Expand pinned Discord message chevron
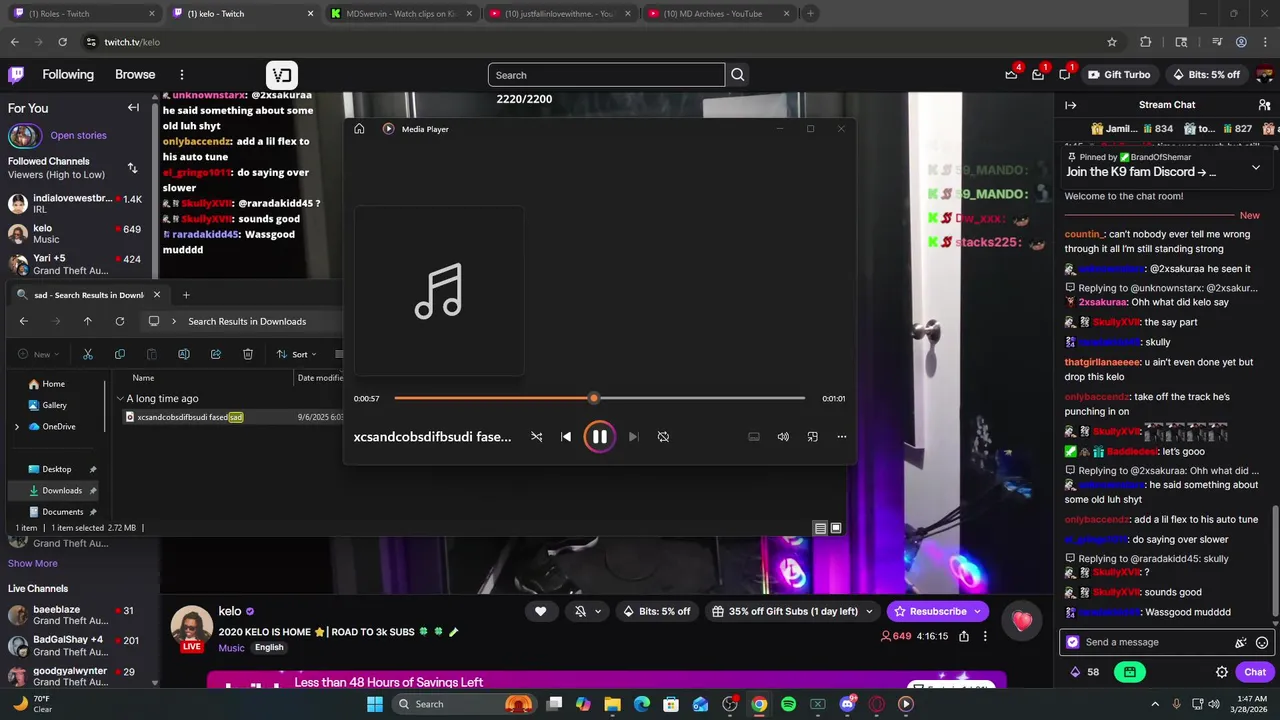 [1256, 168]
